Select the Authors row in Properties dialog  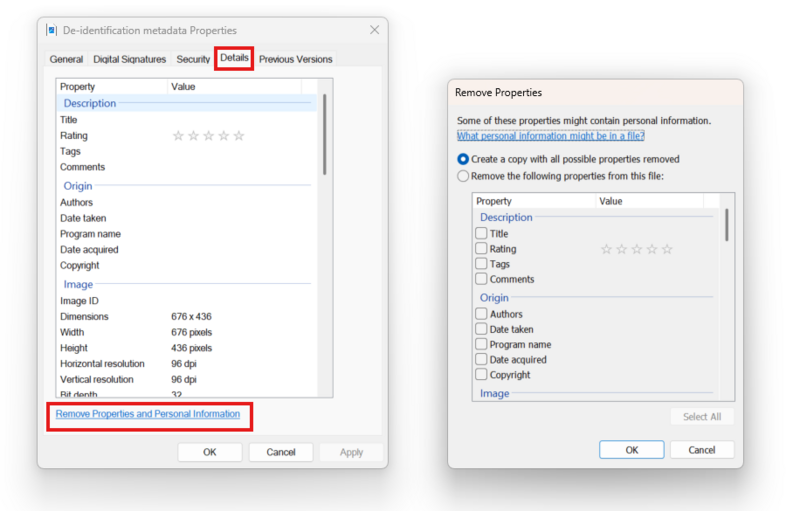coord(186,202)
